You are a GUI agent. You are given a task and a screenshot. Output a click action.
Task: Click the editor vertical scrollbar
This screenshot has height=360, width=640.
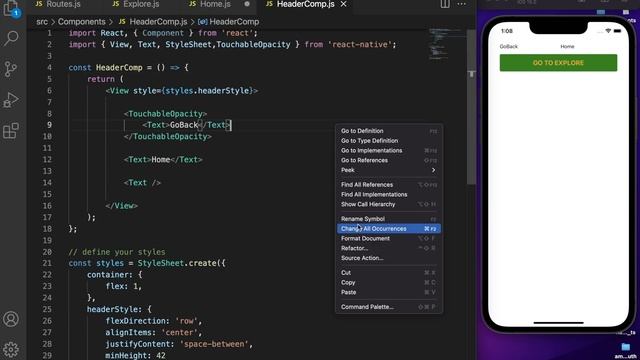471,106
